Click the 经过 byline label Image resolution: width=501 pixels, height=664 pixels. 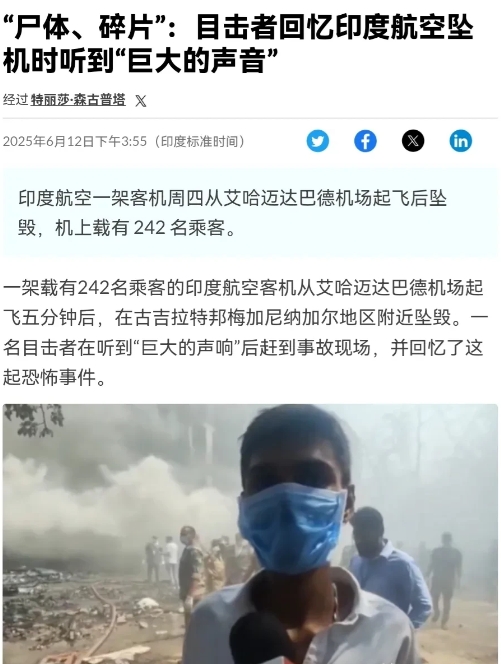click(15, 100)
